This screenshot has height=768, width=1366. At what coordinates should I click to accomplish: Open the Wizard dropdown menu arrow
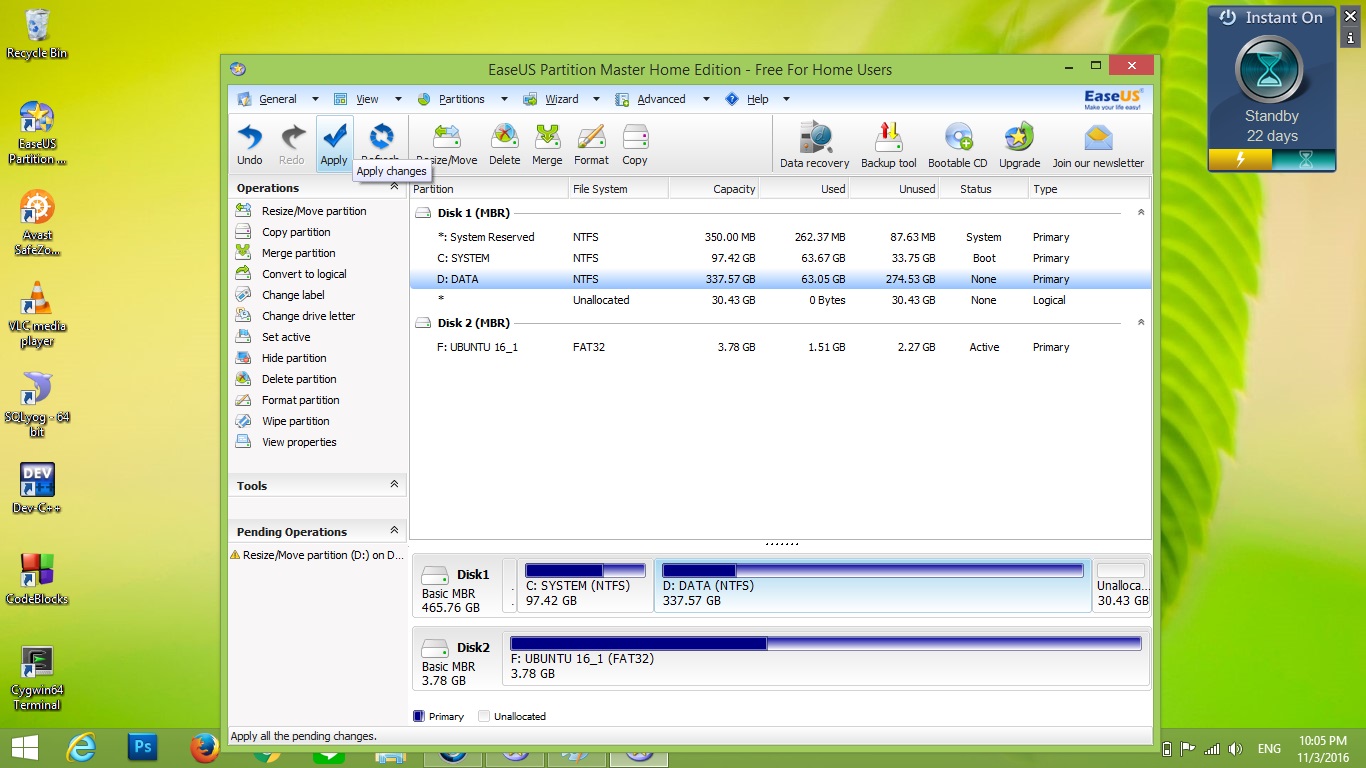pyautogui.click(x=595, y=99)
